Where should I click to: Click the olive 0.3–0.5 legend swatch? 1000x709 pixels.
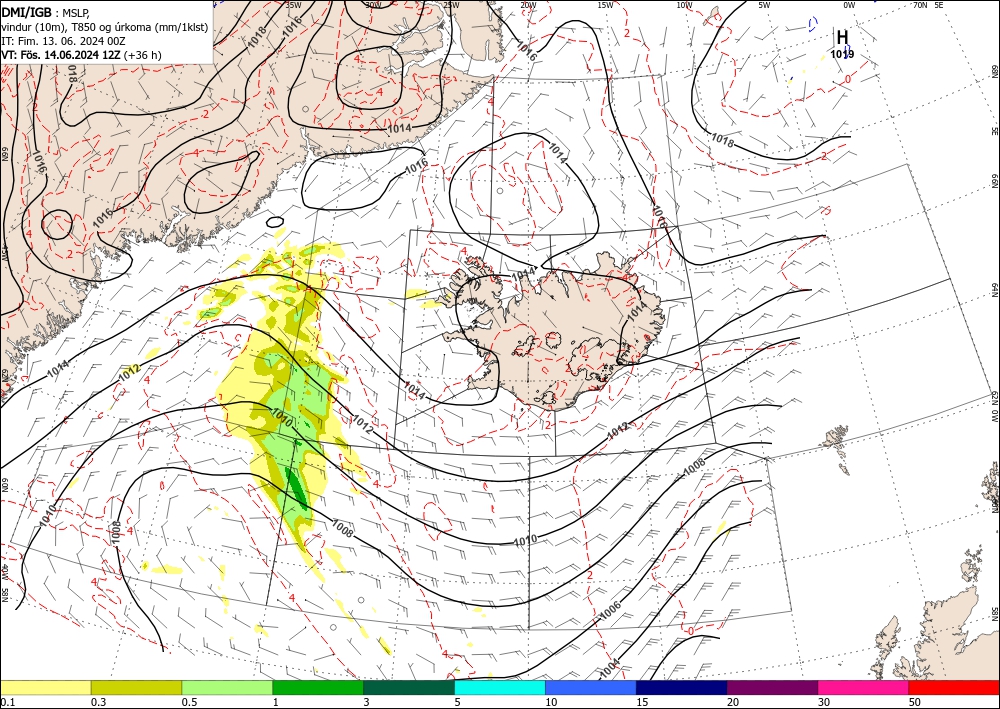[136, 687]
